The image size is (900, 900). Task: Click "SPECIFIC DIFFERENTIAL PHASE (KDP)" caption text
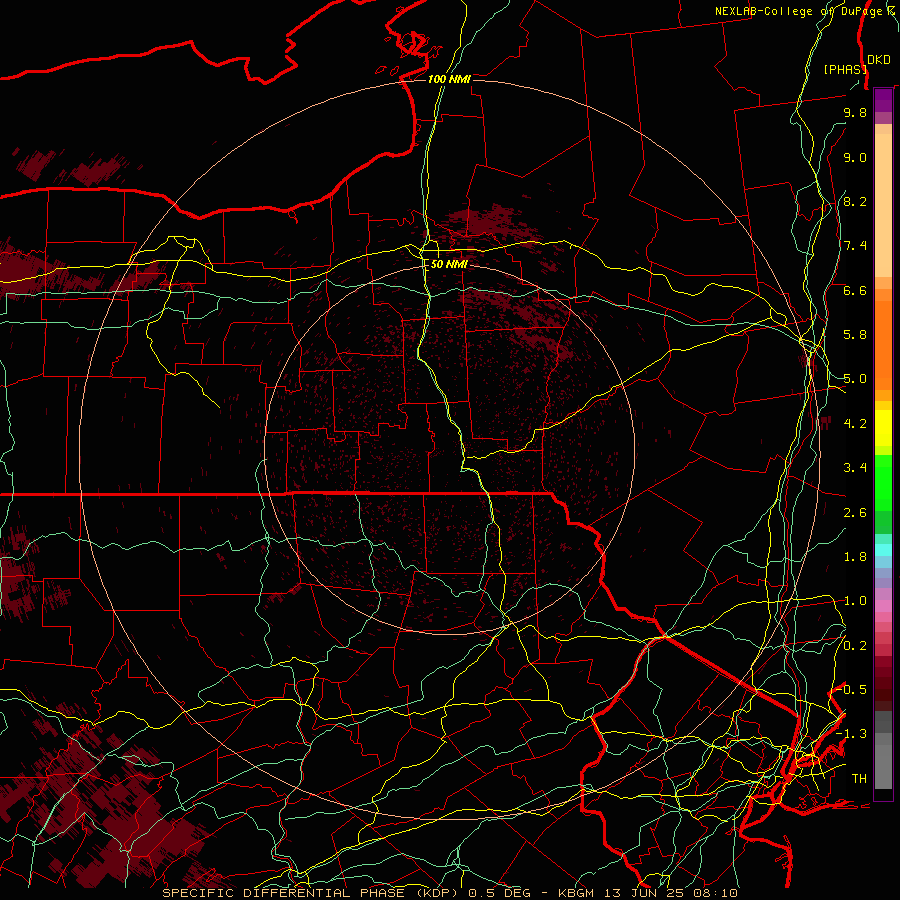312,893
